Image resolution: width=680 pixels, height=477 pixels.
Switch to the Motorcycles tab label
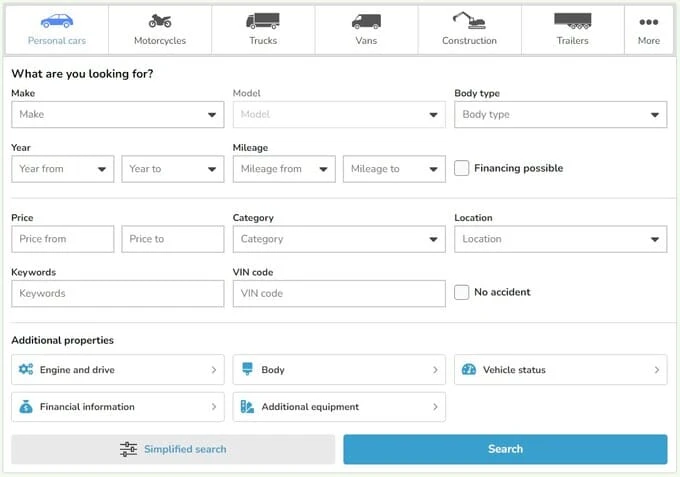pos(160,40)
